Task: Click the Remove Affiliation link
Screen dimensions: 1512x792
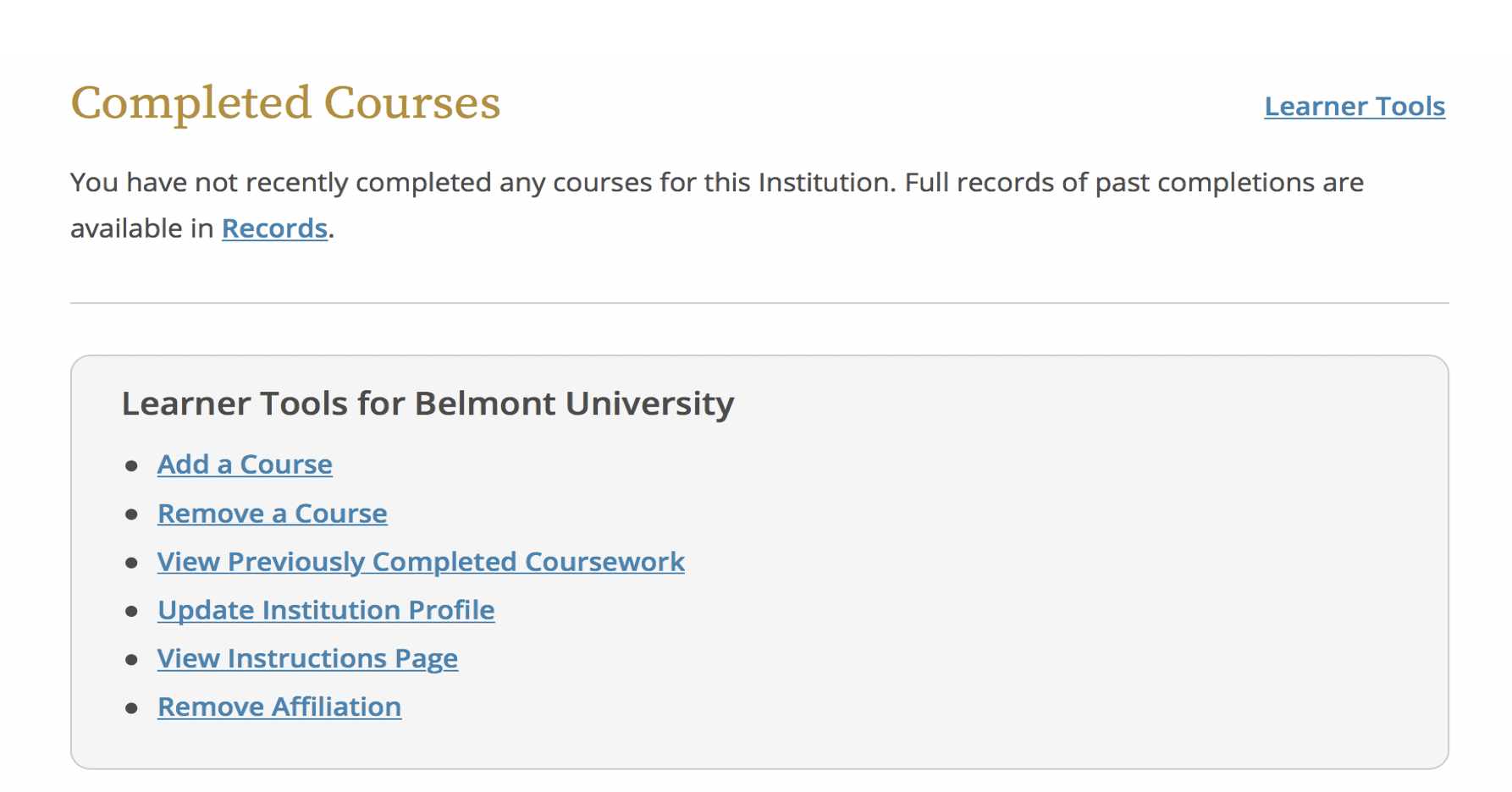Action: click(279, 707)
